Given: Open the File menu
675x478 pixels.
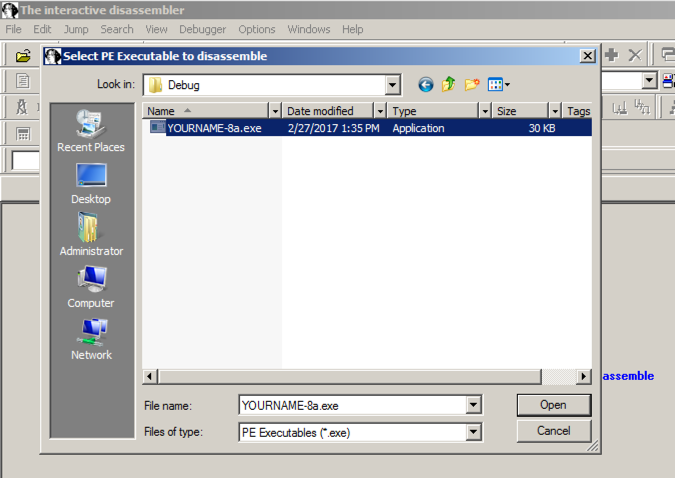Looking at the screenshot, I should click(13, 29).
